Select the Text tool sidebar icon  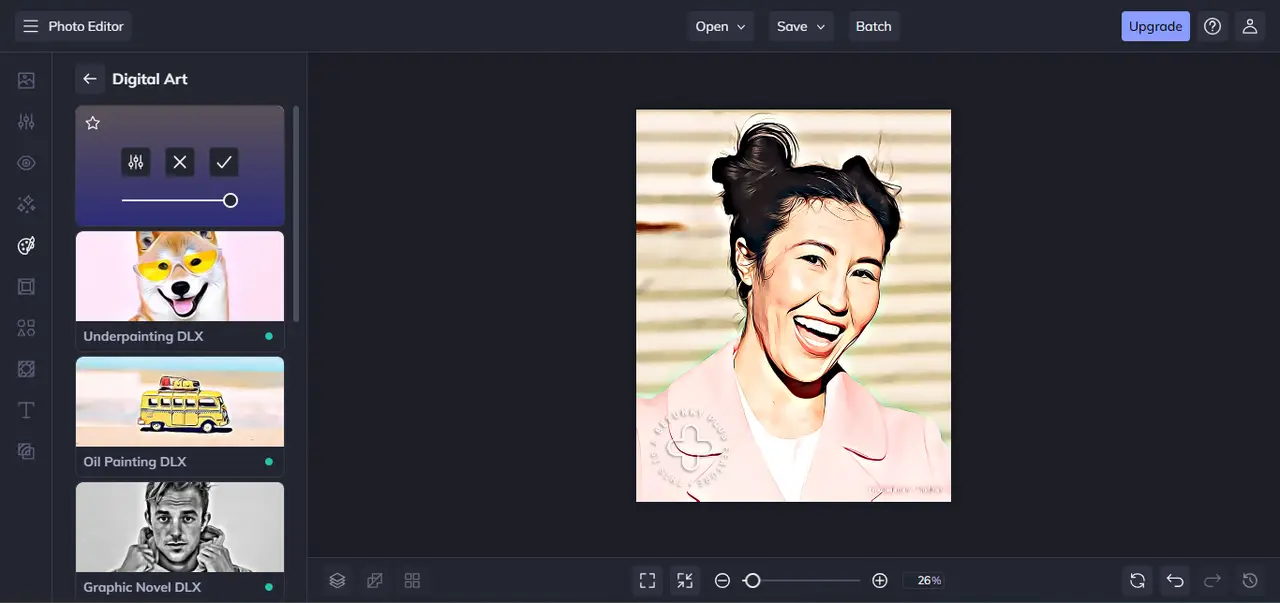pyautogui.click(x=26, y=410)
